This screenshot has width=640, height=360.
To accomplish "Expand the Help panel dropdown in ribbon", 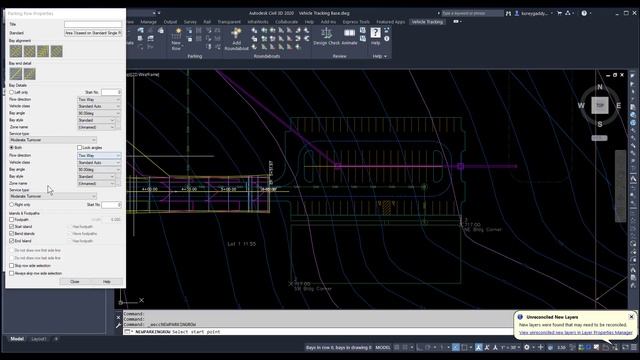I will coord(380,56).
